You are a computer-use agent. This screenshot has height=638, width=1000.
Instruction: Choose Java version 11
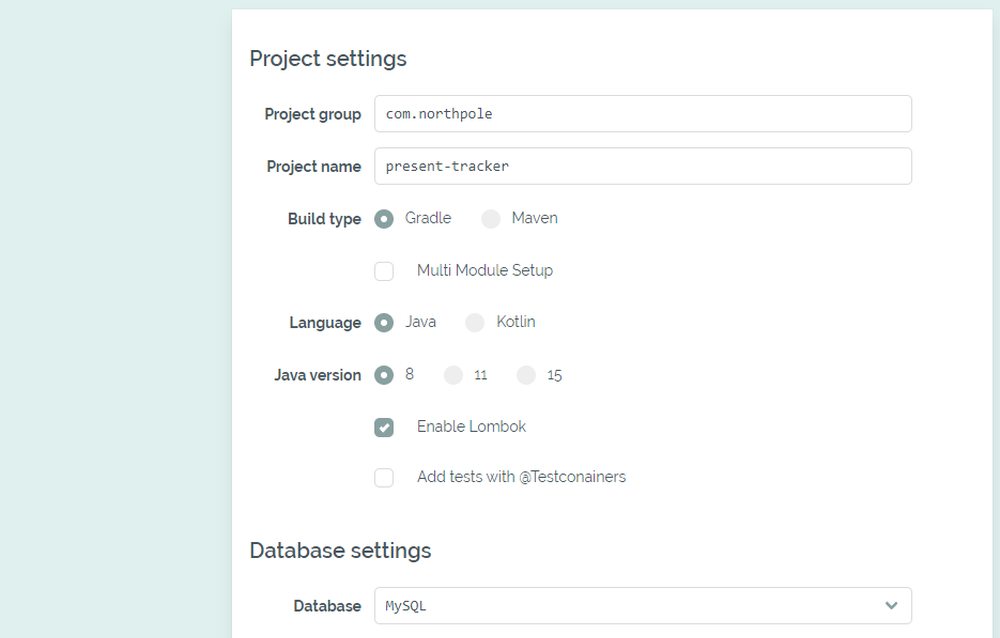[x=453, y=375]
